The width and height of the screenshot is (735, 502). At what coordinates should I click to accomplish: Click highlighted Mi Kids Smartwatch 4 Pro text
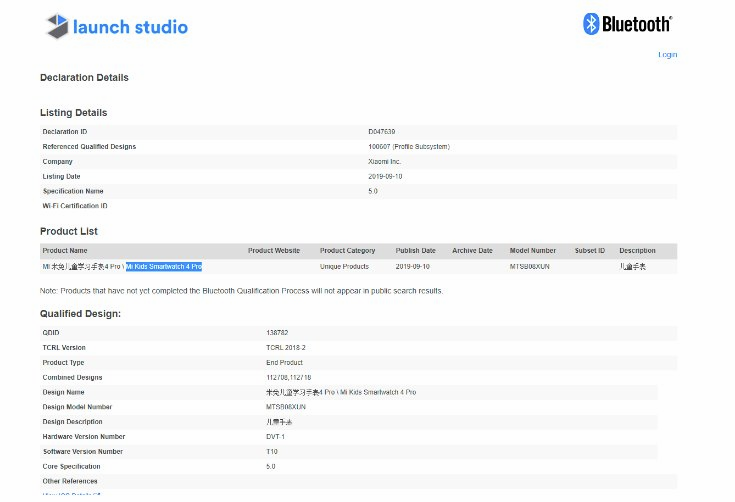[x=164, y=267]
